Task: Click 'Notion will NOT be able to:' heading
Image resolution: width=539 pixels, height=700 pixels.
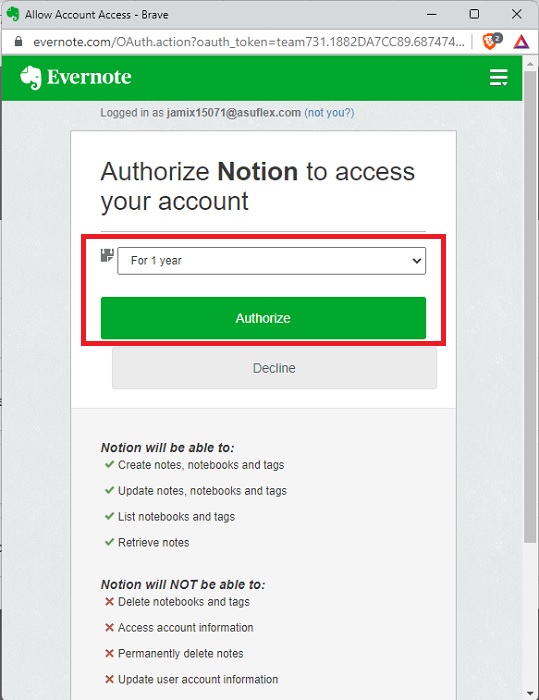Action: point(183,584)
